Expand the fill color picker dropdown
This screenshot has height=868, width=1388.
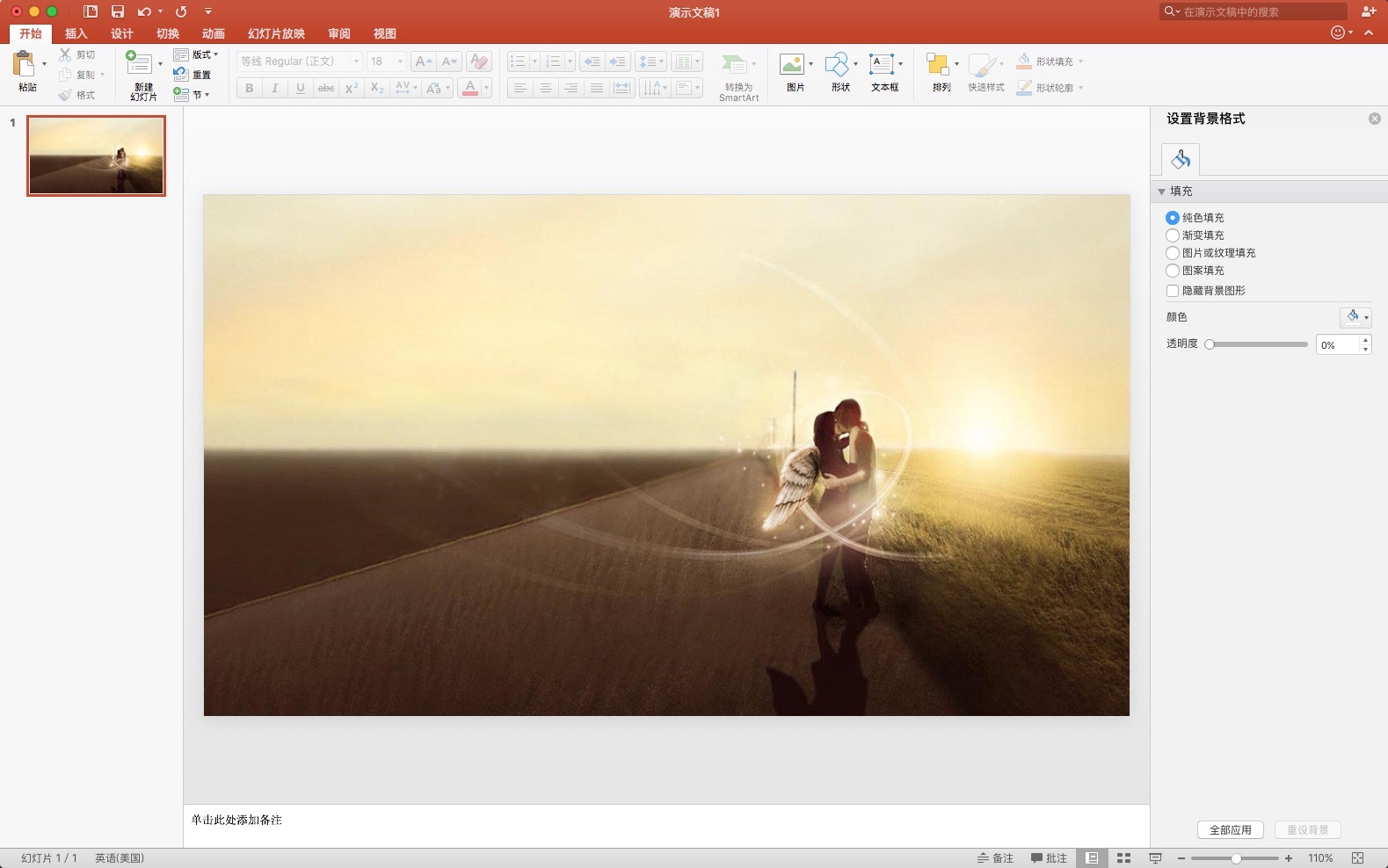coord(1365,317)
